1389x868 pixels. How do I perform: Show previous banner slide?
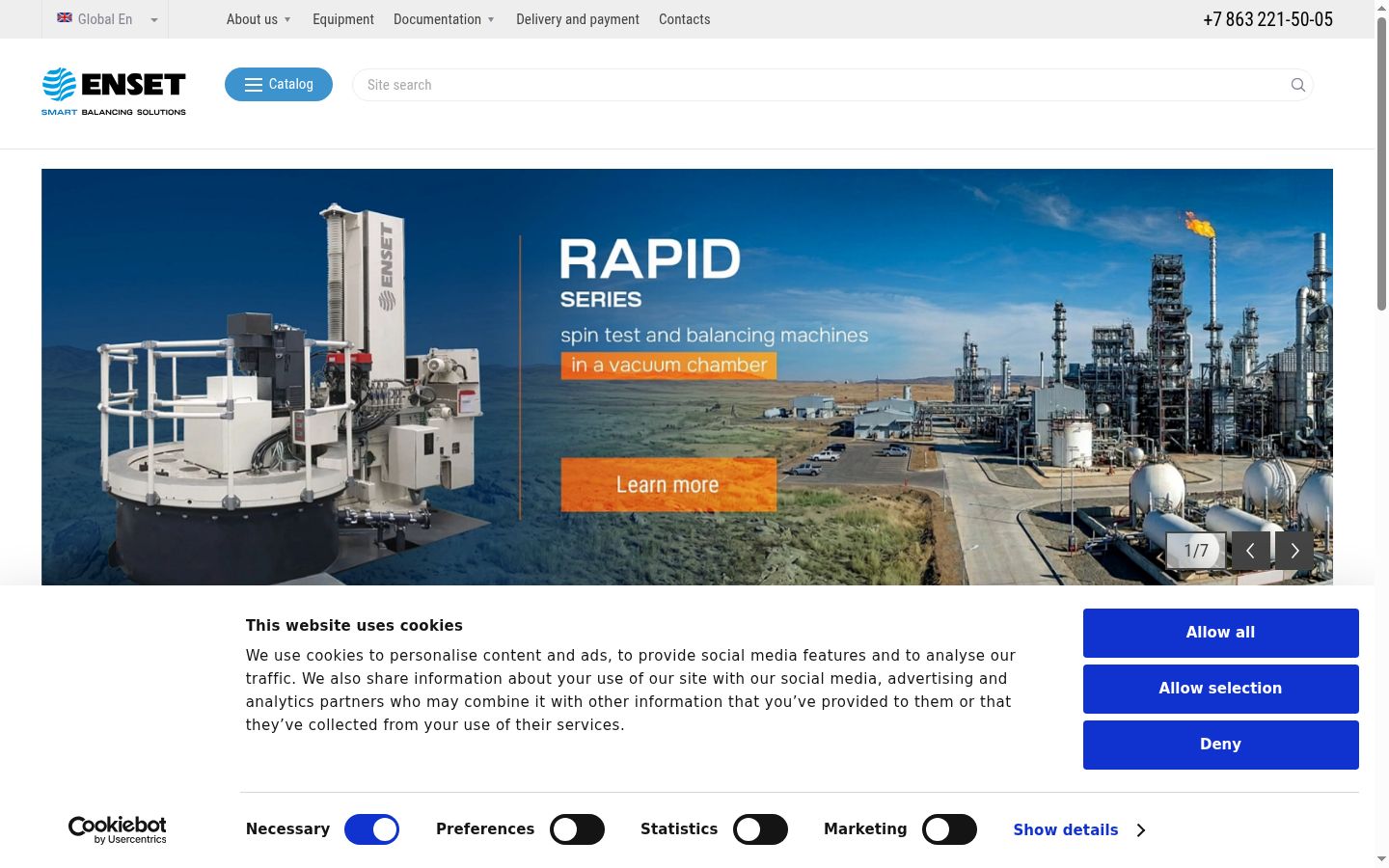pos(1250,551)
